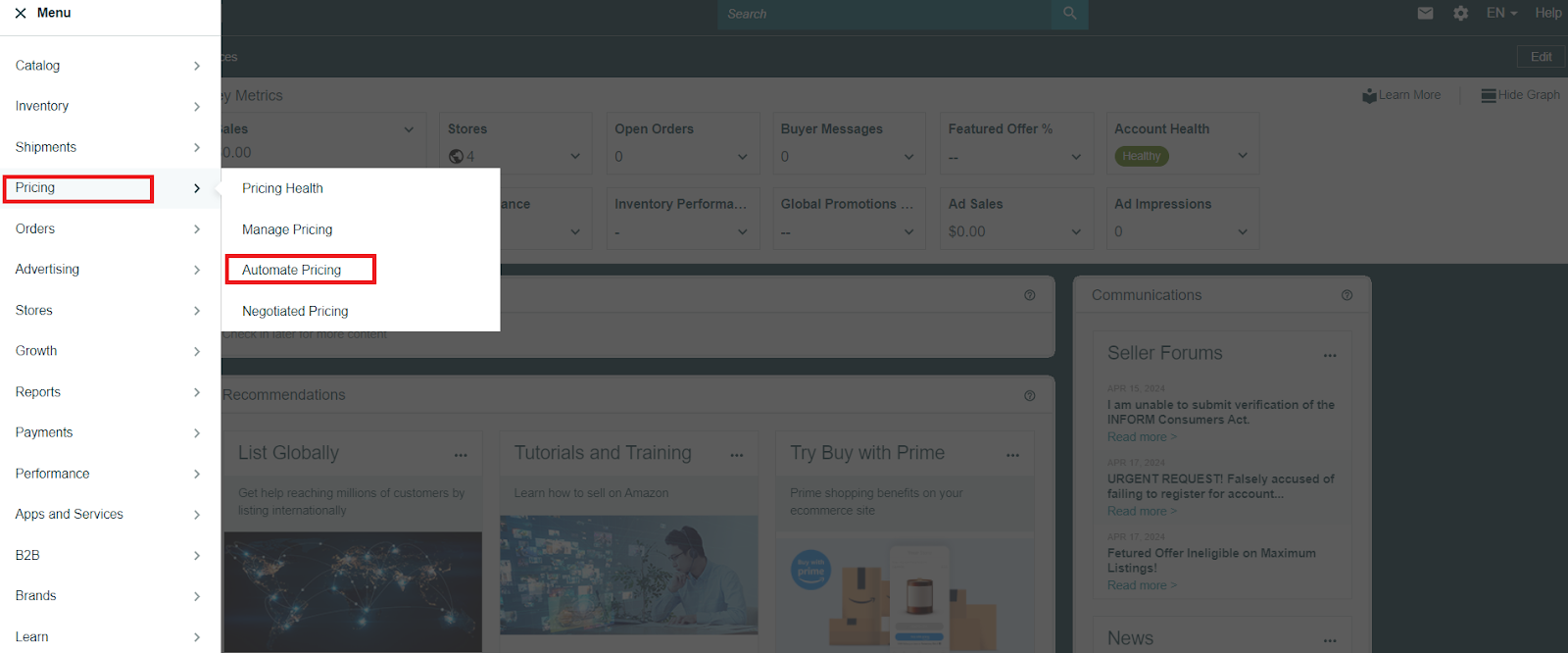Open Try Buy with Prime ellipsis menu
The width and height of the screenshot is (1568, 653).
(x=1012, y=455)
